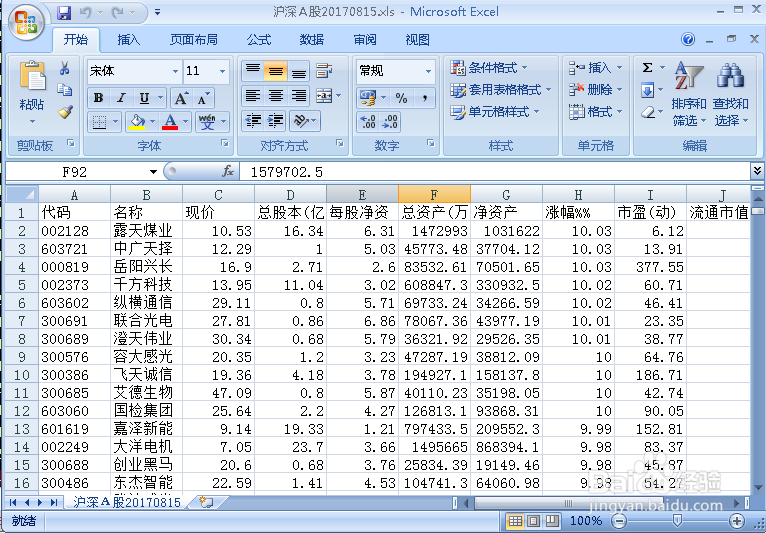Apply fill color with the paint bucket

137,121
